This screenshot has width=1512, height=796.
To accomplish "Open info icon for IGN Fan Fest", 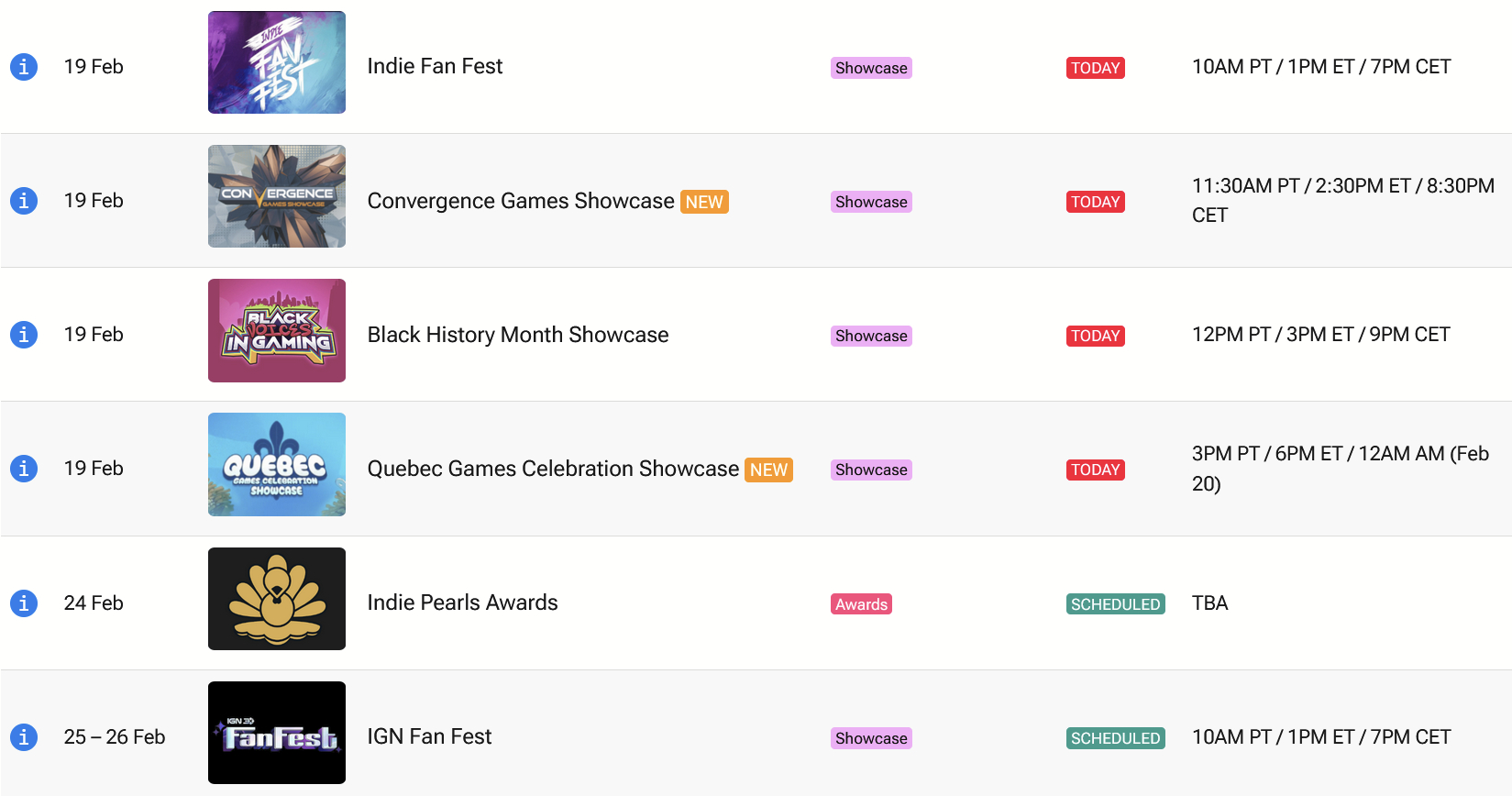I will [x=24, y=737].
